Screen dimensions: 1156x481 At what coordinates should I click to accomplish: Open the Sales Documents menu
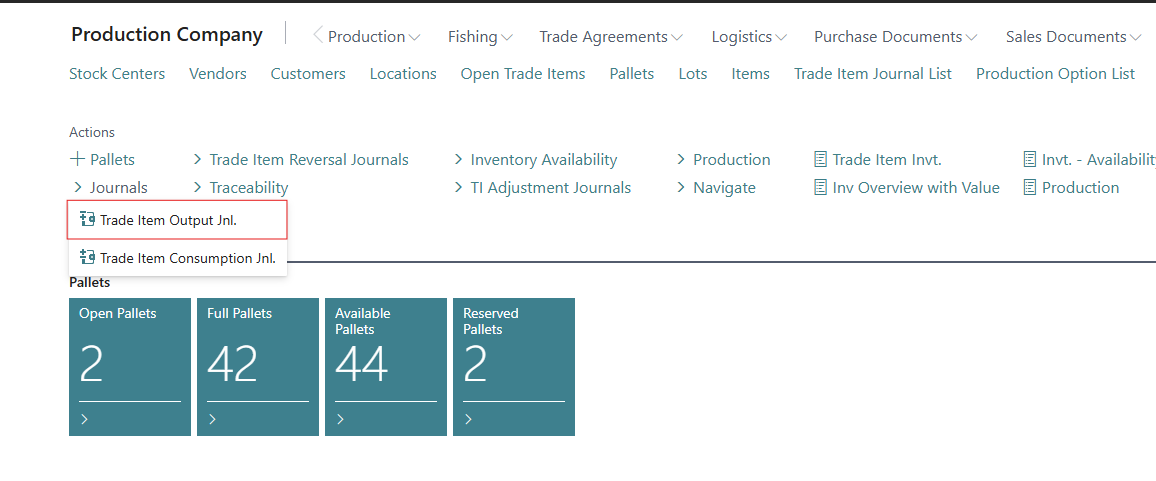pyautogui.click(x=1073, y=37)
